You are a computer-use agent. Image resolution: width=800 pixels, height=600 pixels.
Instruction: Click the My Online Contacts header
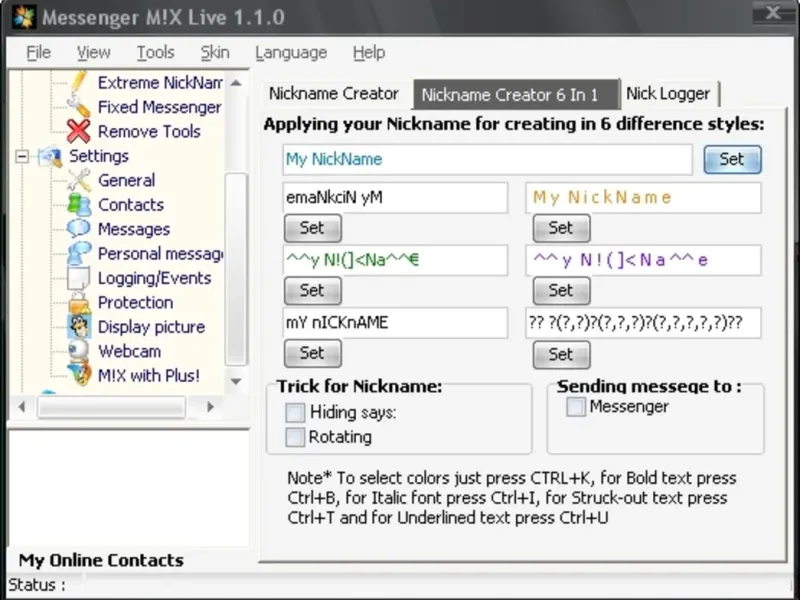[101, 560]
